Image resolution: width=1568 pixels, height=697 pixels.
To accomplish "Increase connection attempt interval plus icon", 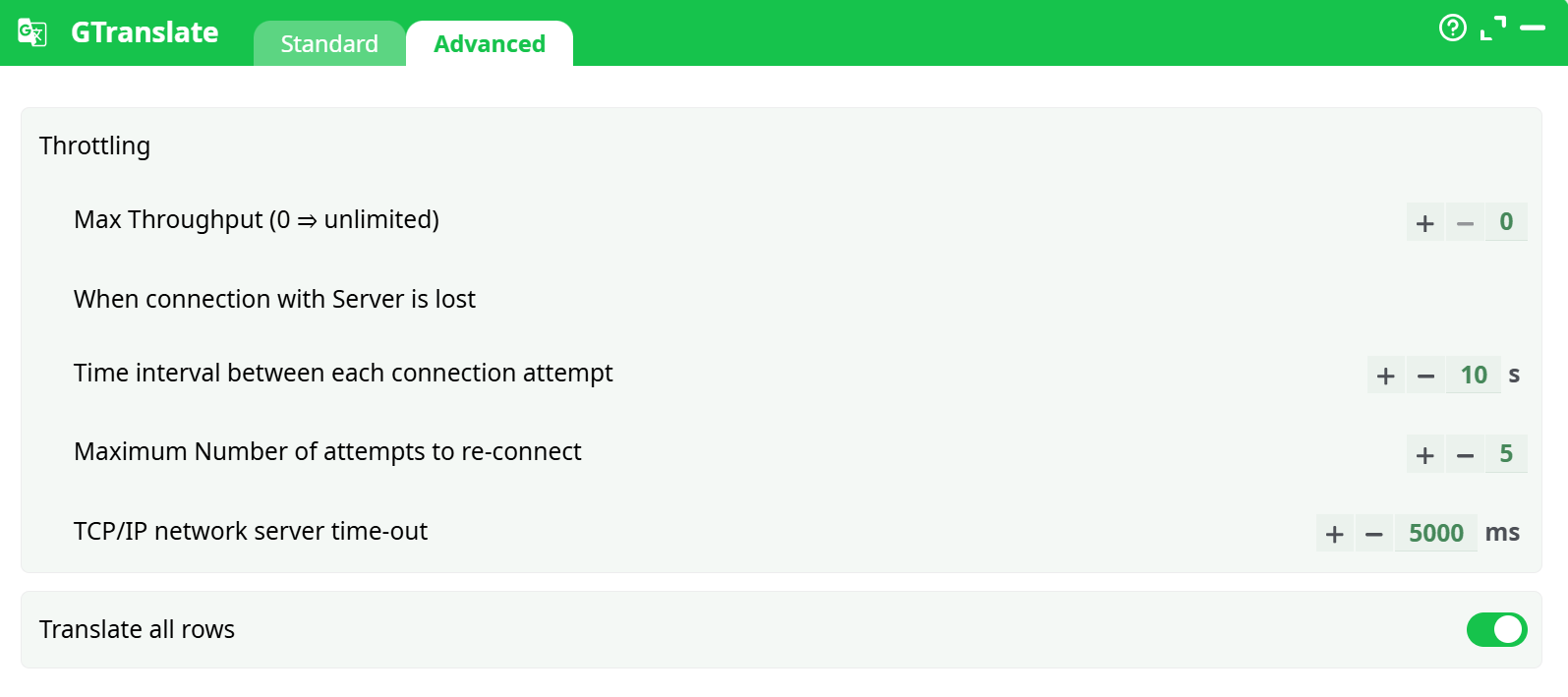I will coord(1385,376).
